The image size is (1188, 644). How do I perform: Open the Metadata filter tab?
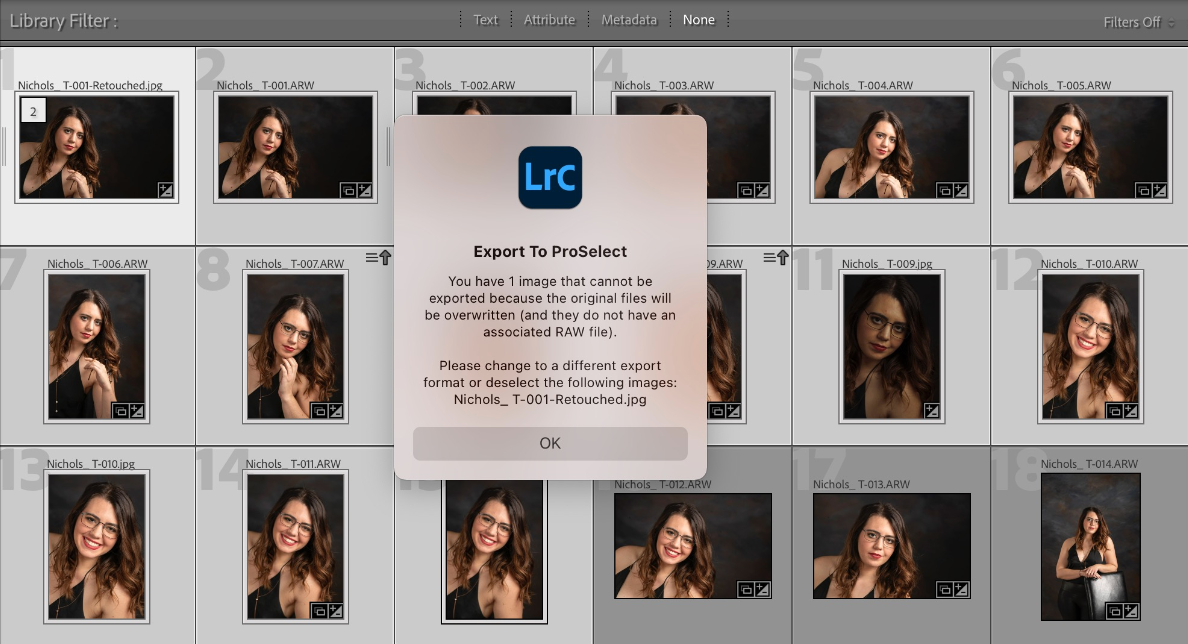click(629, 20)
